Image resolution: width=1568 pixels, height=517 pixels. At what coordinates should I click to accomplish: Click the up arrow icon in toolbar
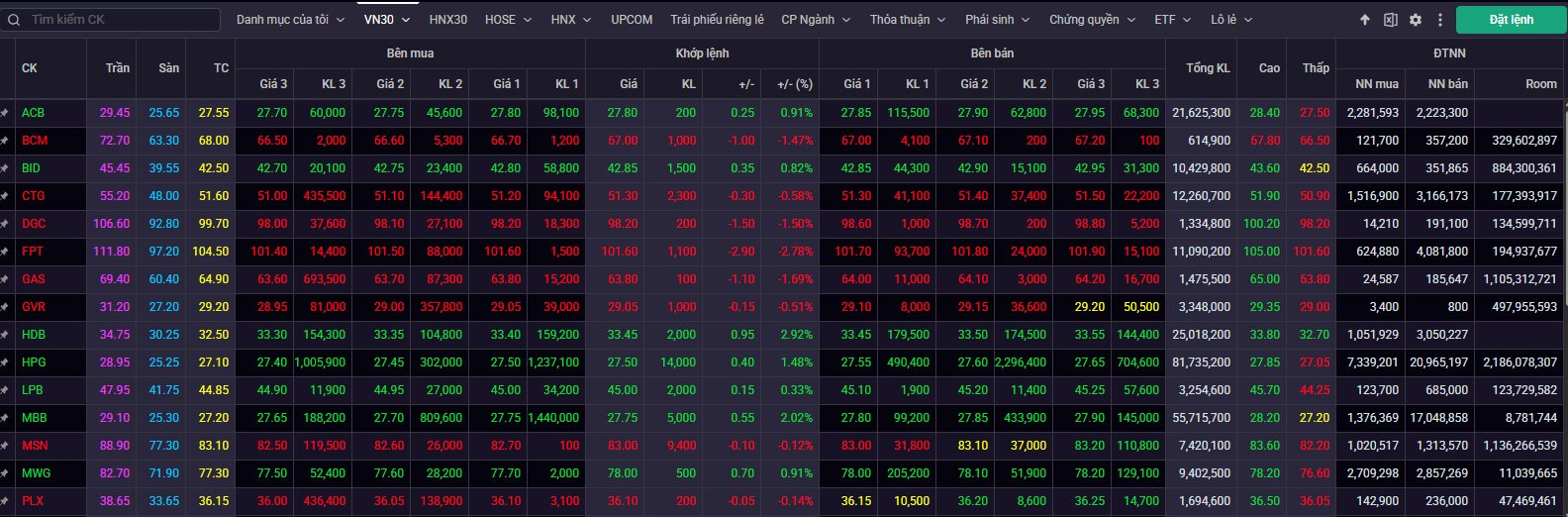coord(1365,20)
